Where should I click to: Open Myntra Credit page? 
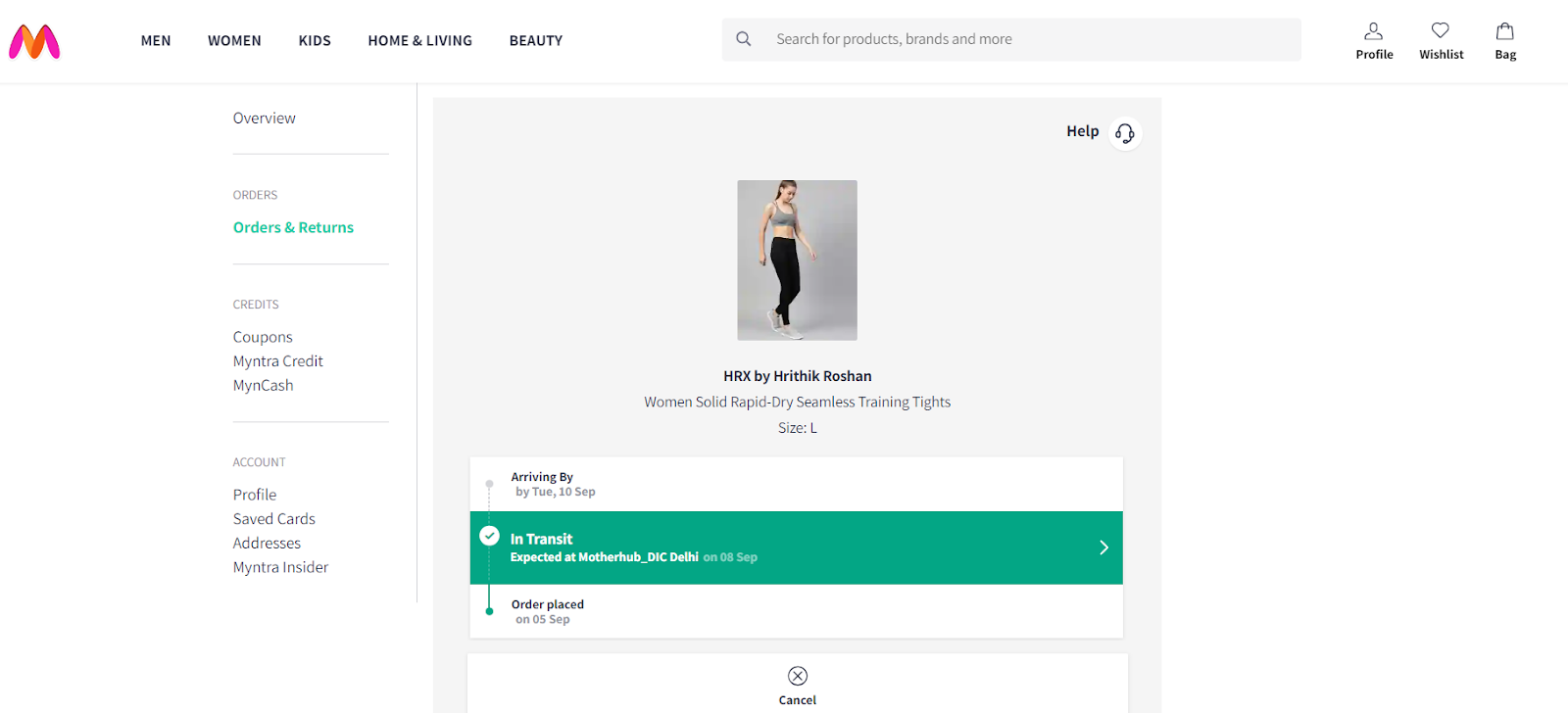[277, 361]
